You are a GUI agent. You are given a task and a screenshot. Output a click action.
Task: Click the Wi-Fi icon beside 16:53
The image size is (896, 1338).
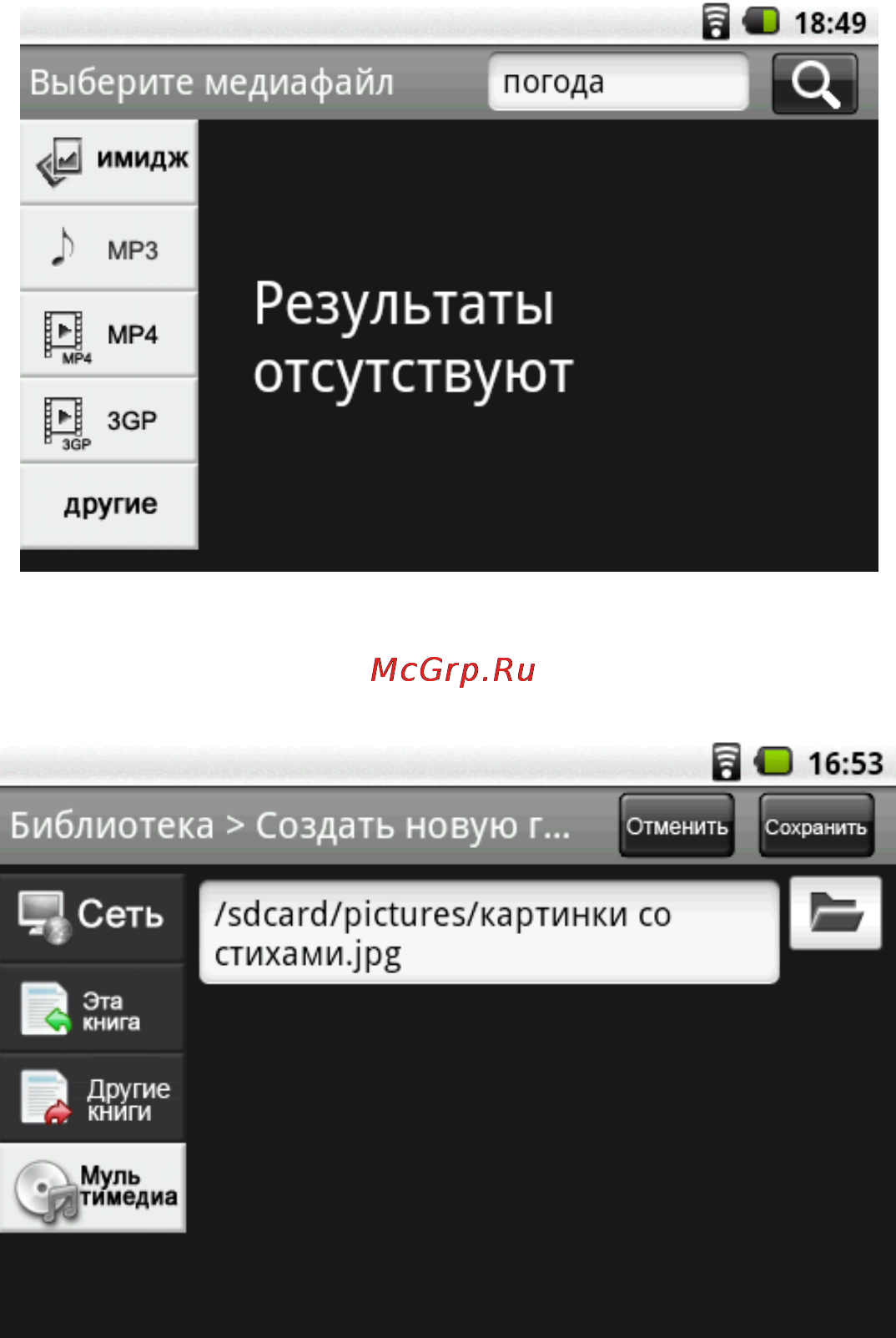point(727,761)
